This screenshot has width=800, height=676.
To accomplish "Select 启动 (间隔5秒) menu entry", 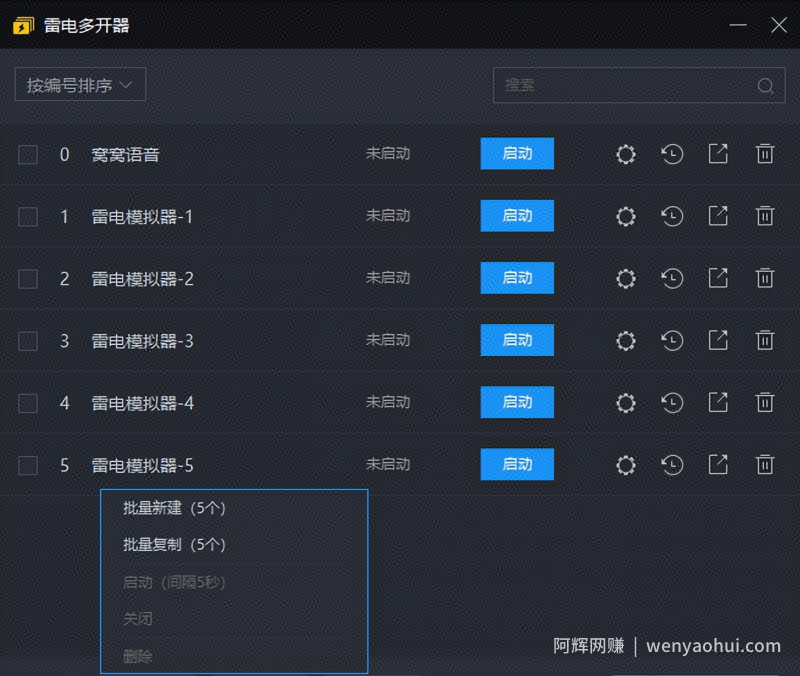I will 174,582.
